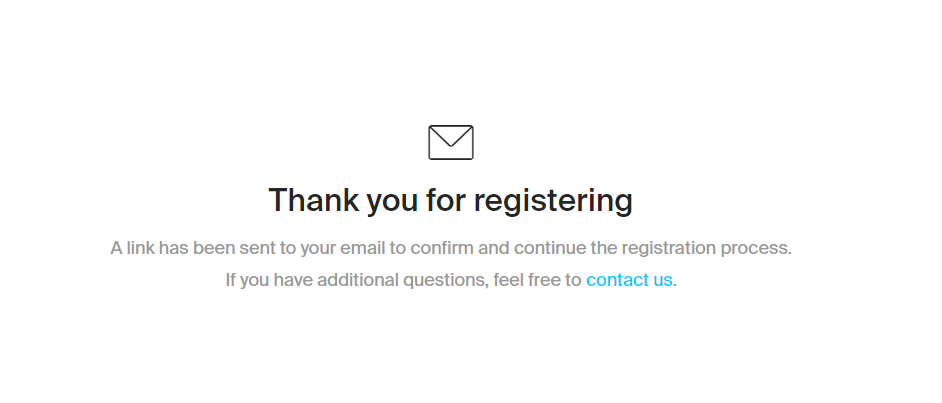
Task: Click 'A link' at sentence start
Action: click(x=132, y=247)
